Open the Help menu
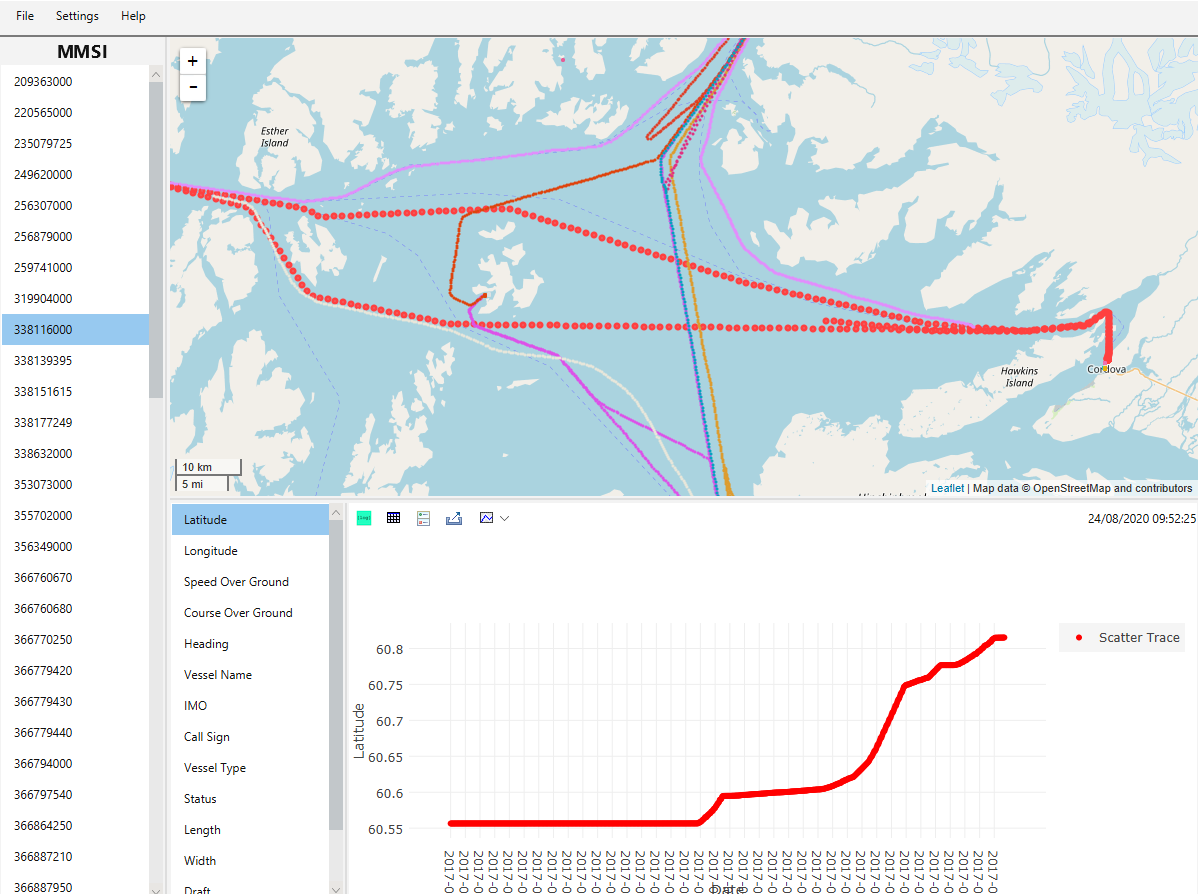 [x=133, y=16]
